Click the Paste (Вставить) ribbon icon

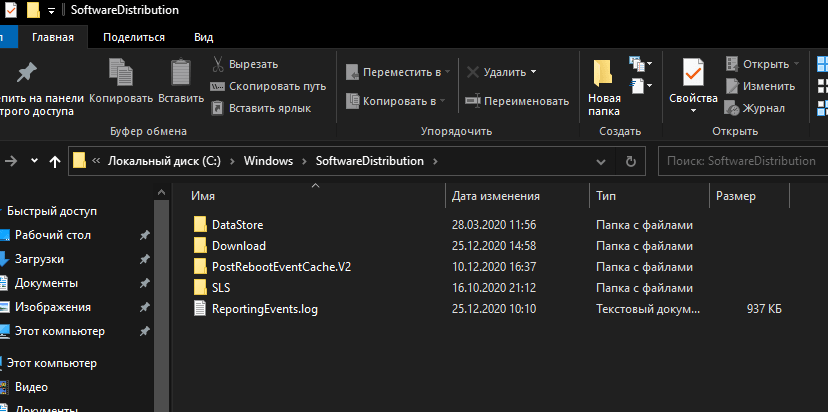pos(181,75)
